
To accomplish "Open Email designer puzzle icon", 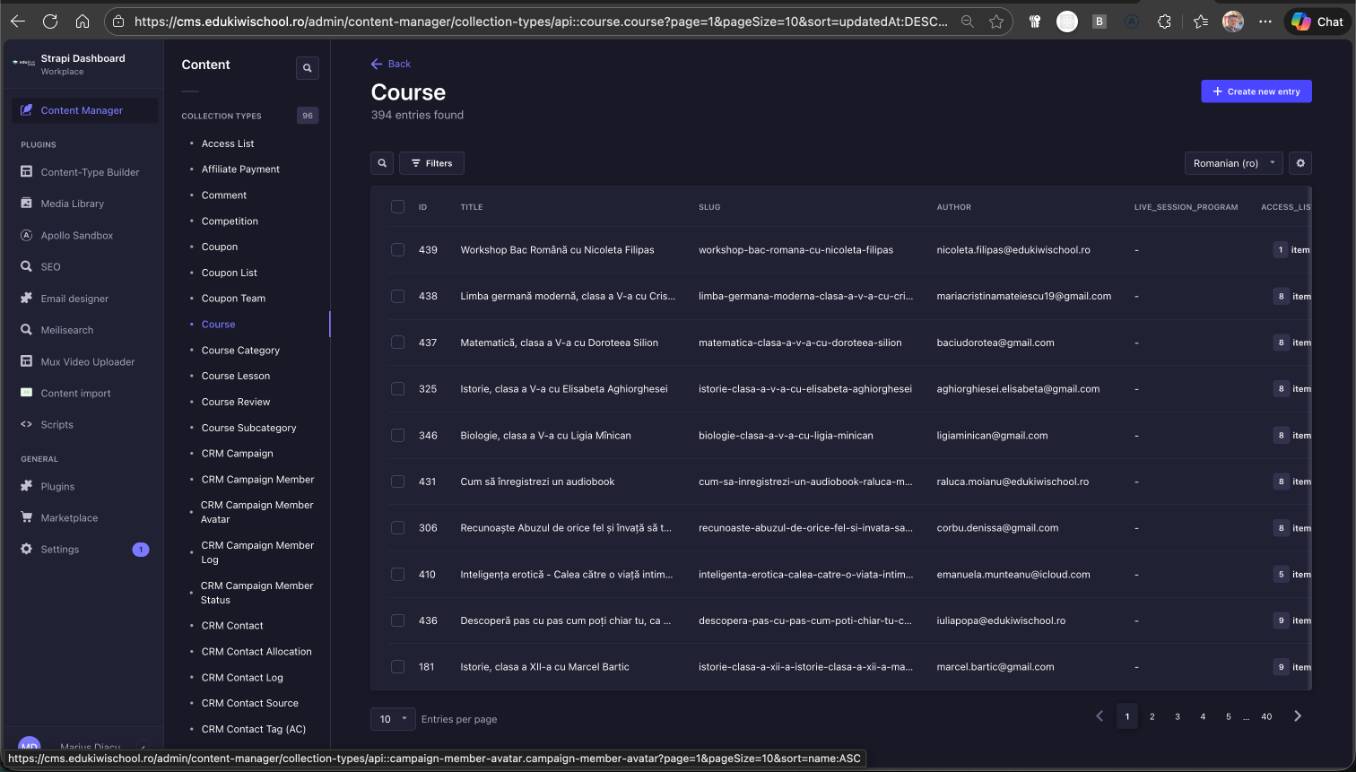I will [x=26, y=298].
